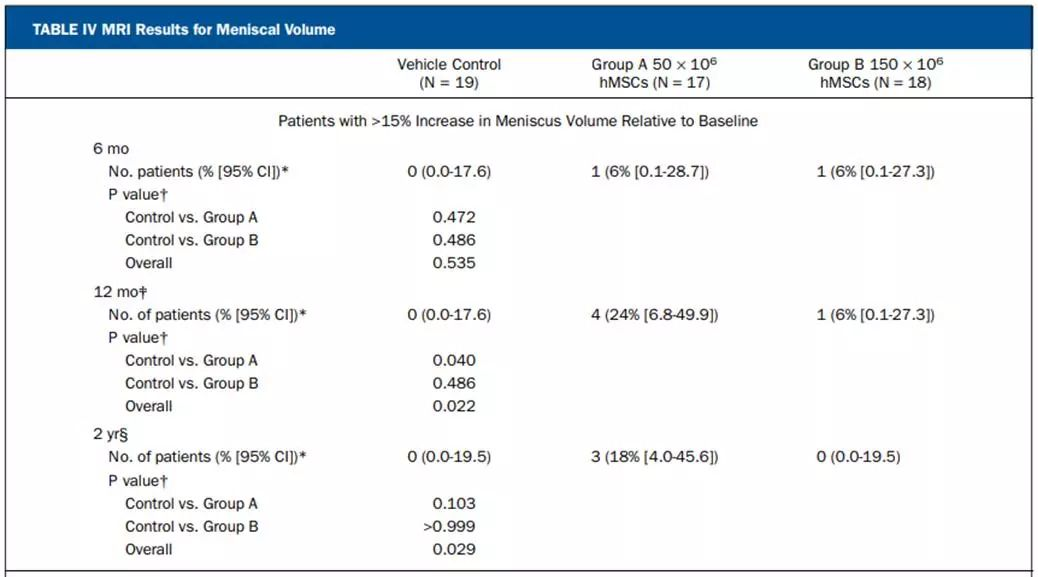Select the '6 mo' row label
Screen dimensions: 1038x577
[x=111, y=148]
